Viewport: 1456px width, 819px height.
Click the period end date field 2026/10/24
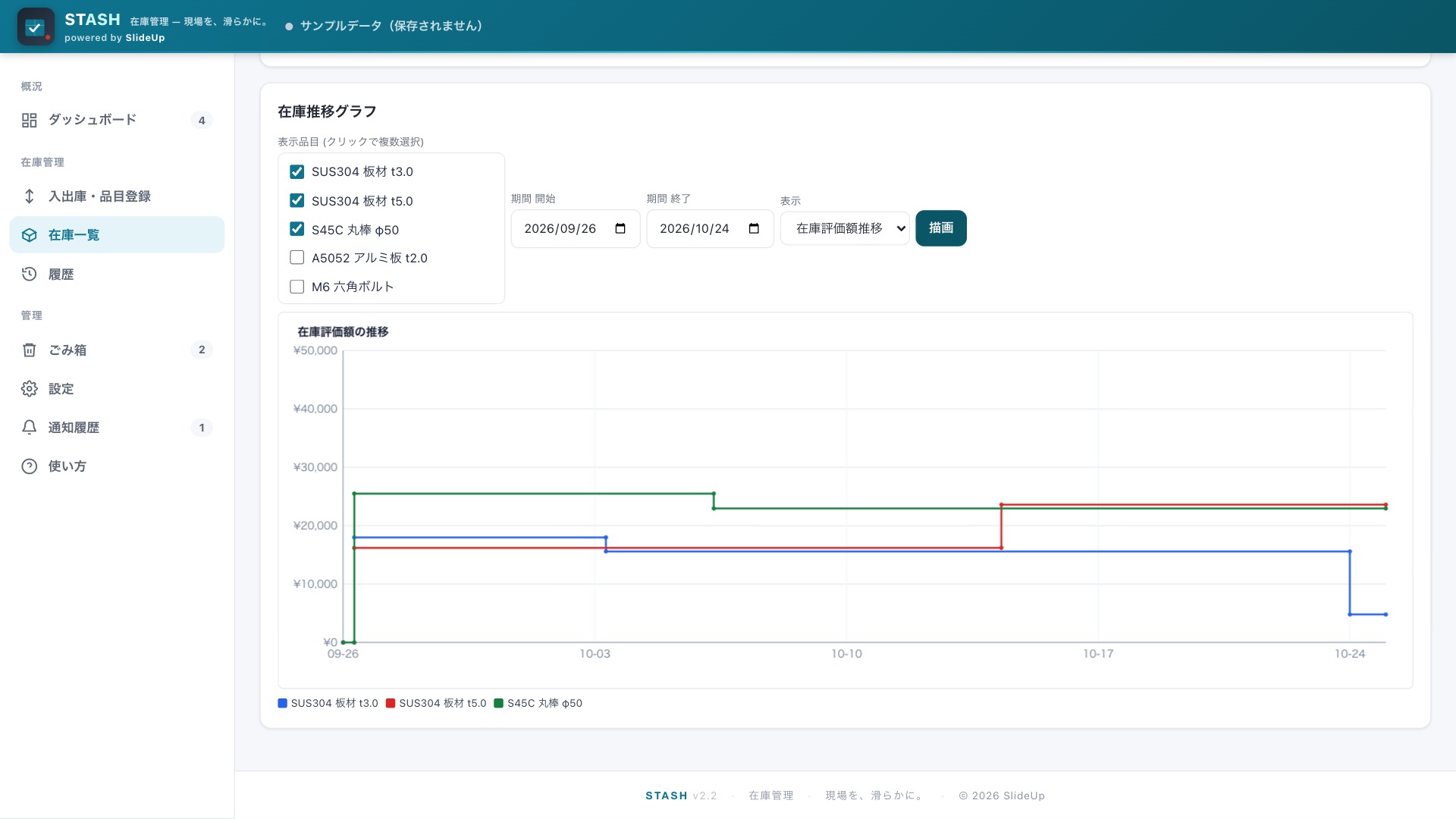(x=710, y=228)
